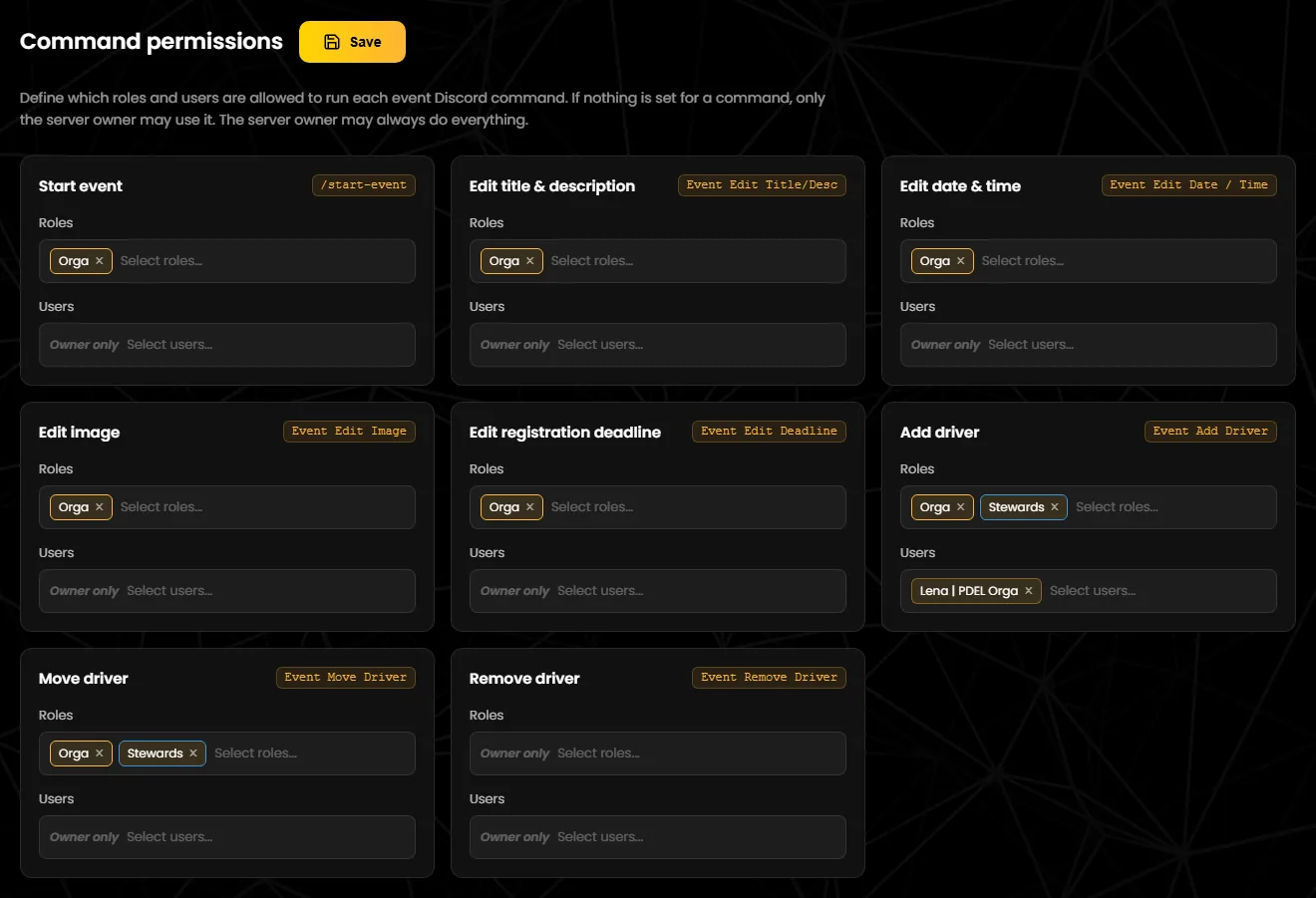Click the Event Remove Driver badge
This screenshot has height=898, width=1316.
point(769,678)
